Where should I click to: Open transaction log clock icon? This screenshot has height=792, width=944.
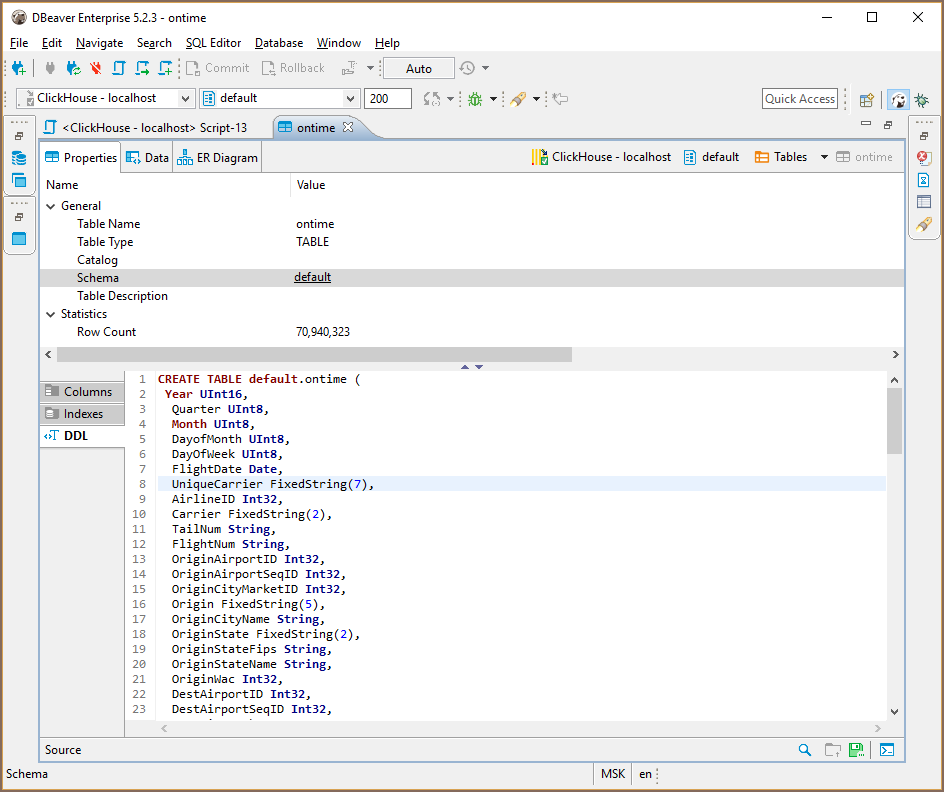[467, 68]
